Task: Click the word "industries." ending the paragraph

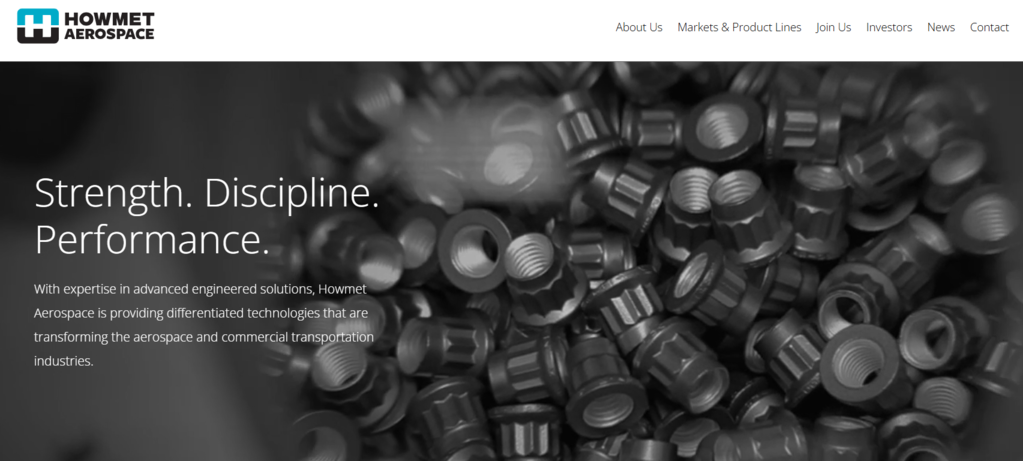Action: coord(64,361)
